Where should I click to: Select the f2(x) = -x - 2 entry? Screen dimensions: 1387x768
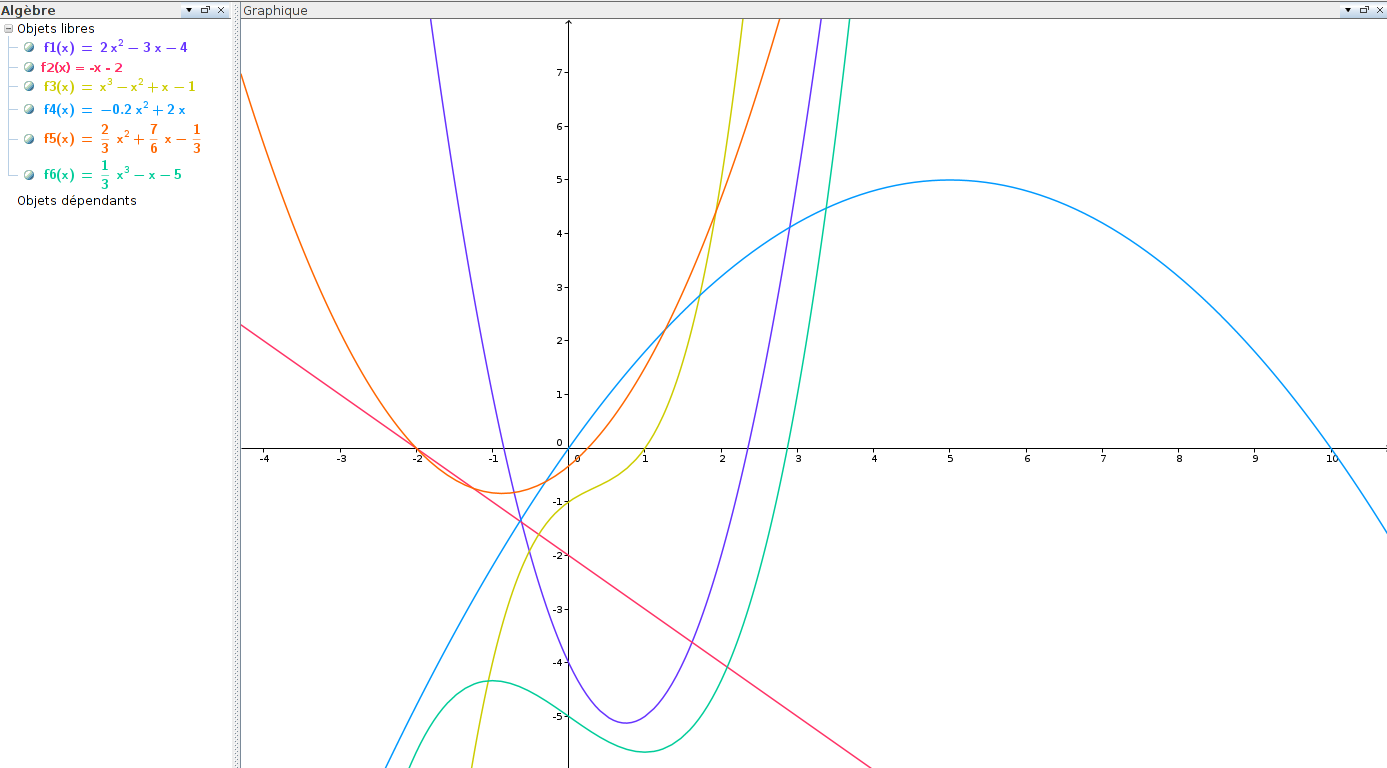click(81, 67)
